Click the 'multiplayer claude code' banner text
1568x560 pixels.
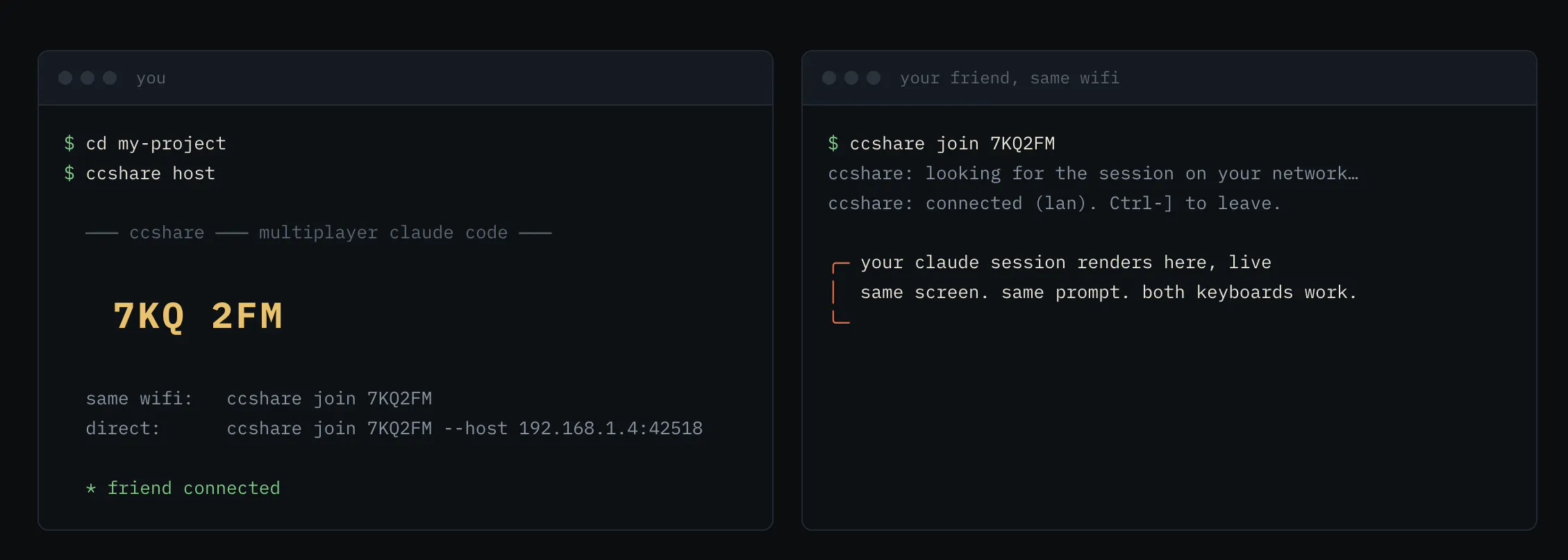(383, 233)
